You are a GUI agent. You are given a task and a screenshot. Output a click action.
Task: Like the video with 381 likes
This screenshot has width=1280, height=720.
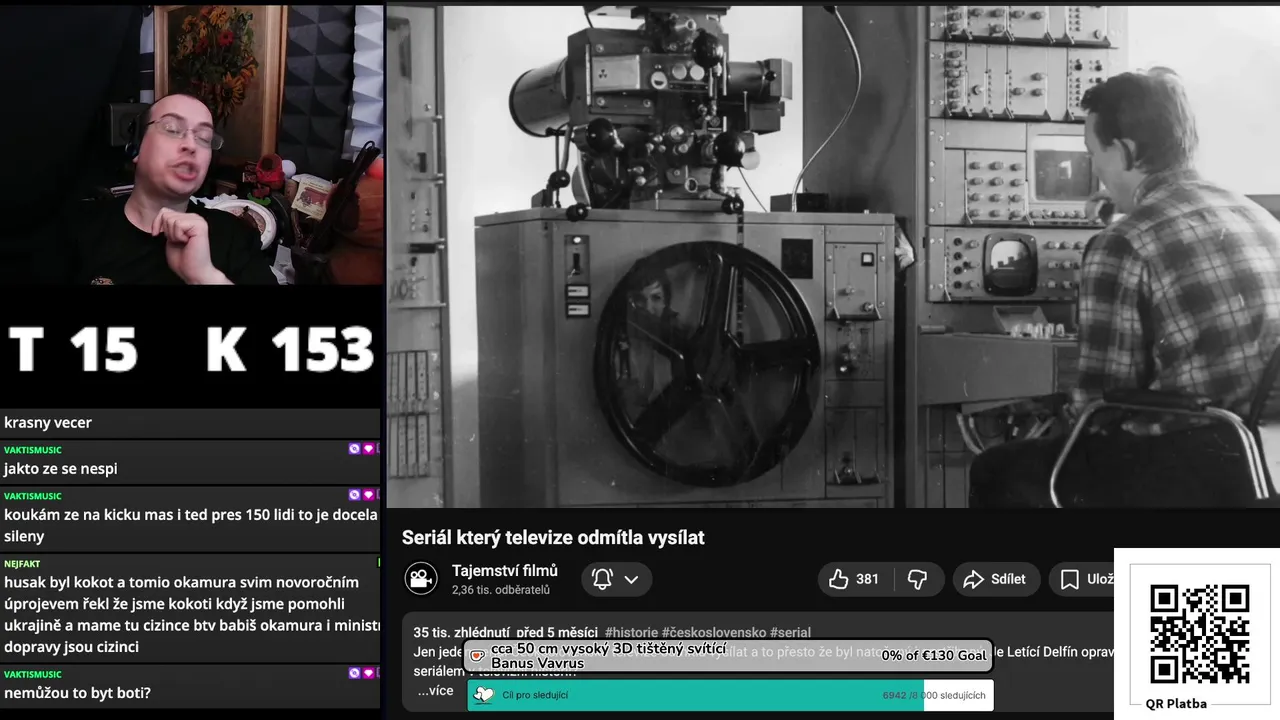[853, 579]
